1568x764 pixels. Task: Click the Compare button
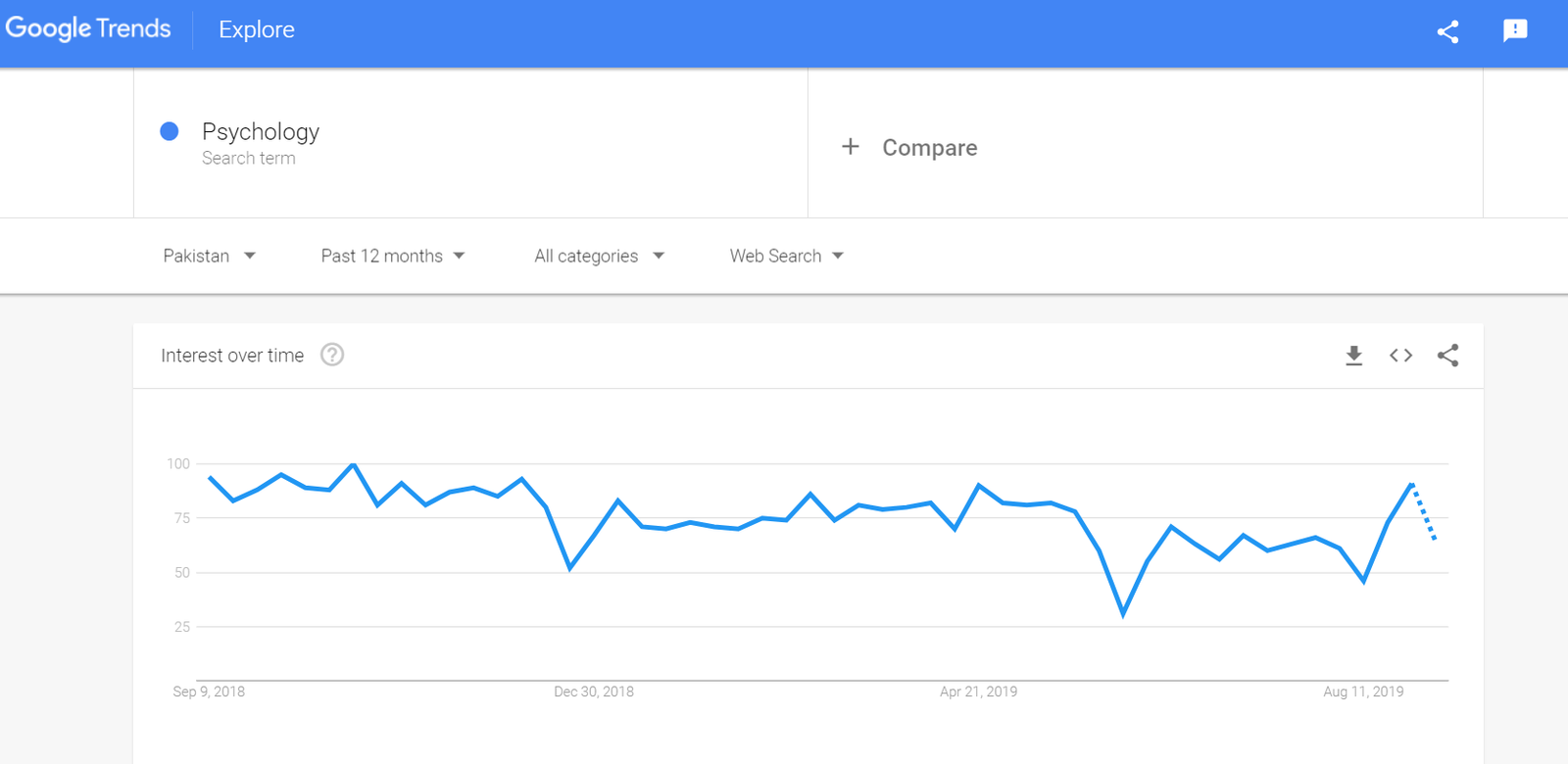pyautogui.click(x=929, y=148)
